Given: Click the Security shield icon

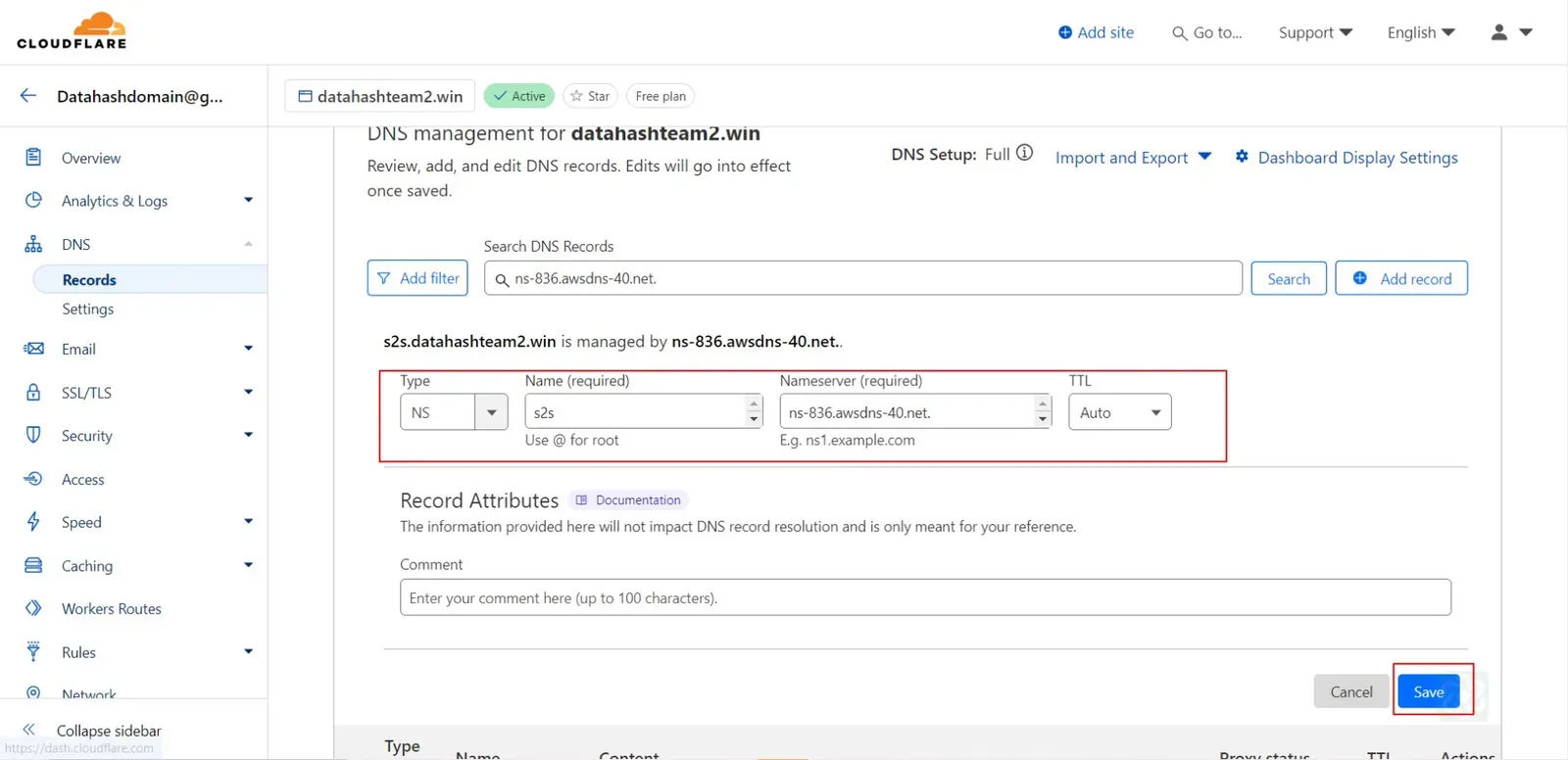Looking at the screenshot, I should tap(33, 435).
